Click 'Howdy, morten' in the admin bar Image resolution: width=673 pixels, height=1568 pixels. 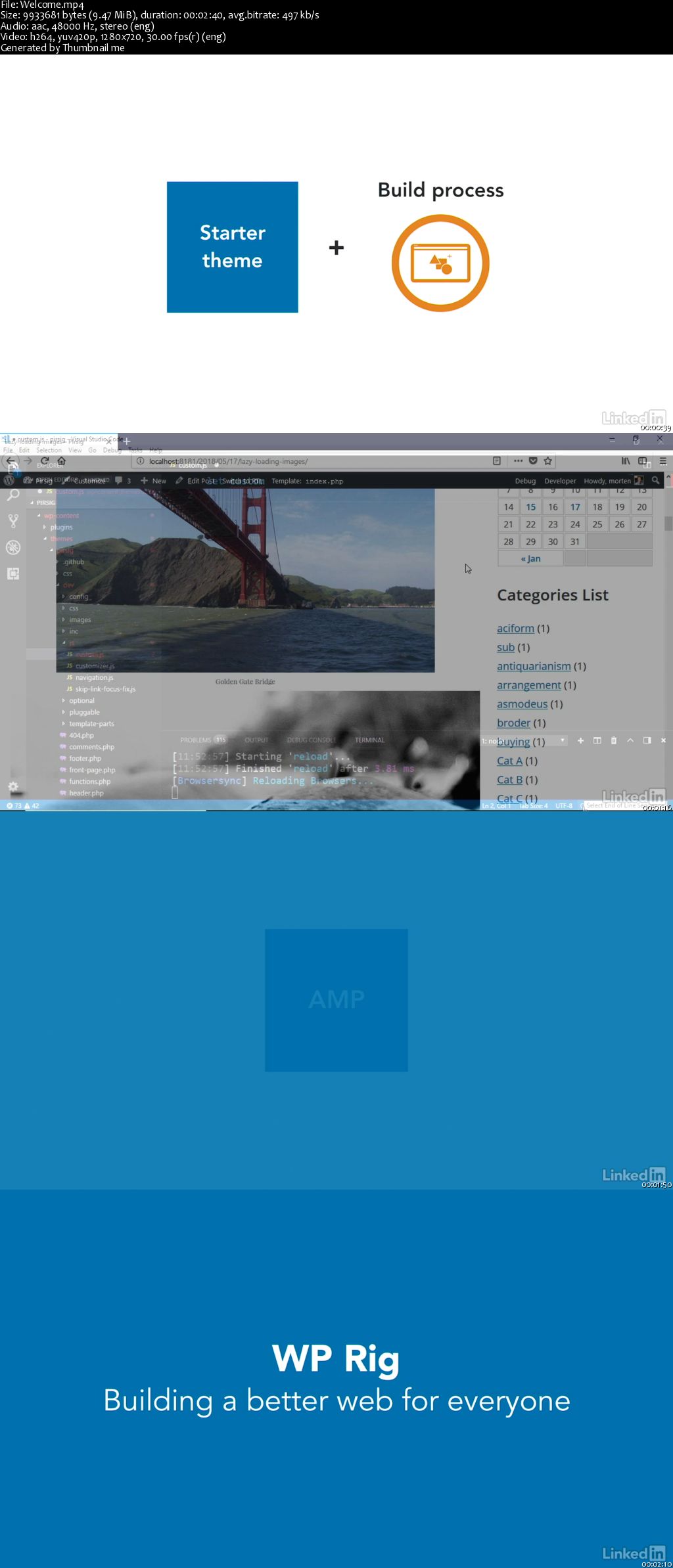(613, 481)
